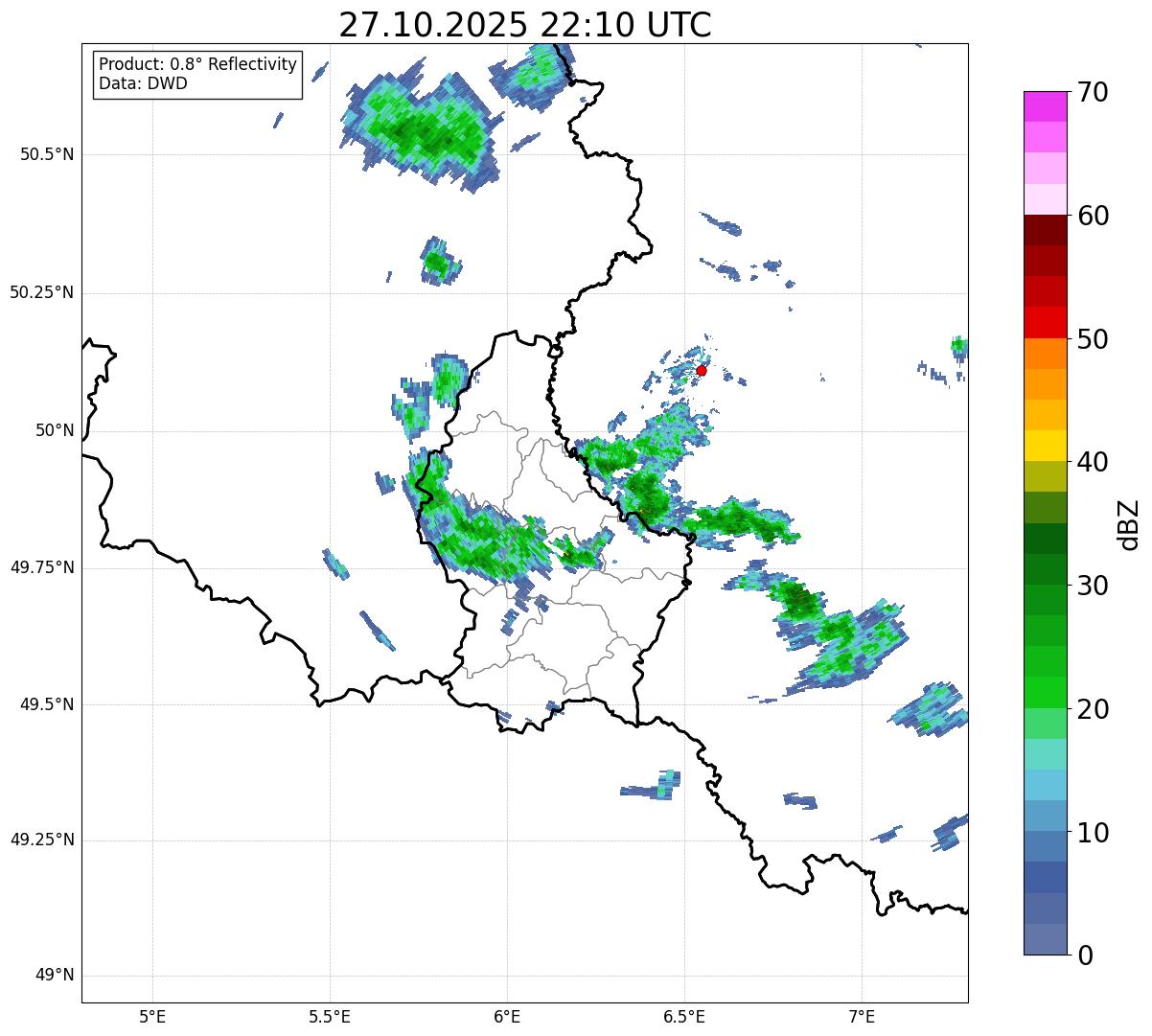The width and height of the screenshot is (1152, 1036).
Task: Click the 40 colorbar tick label
Action: click(x=1094, y=462)
